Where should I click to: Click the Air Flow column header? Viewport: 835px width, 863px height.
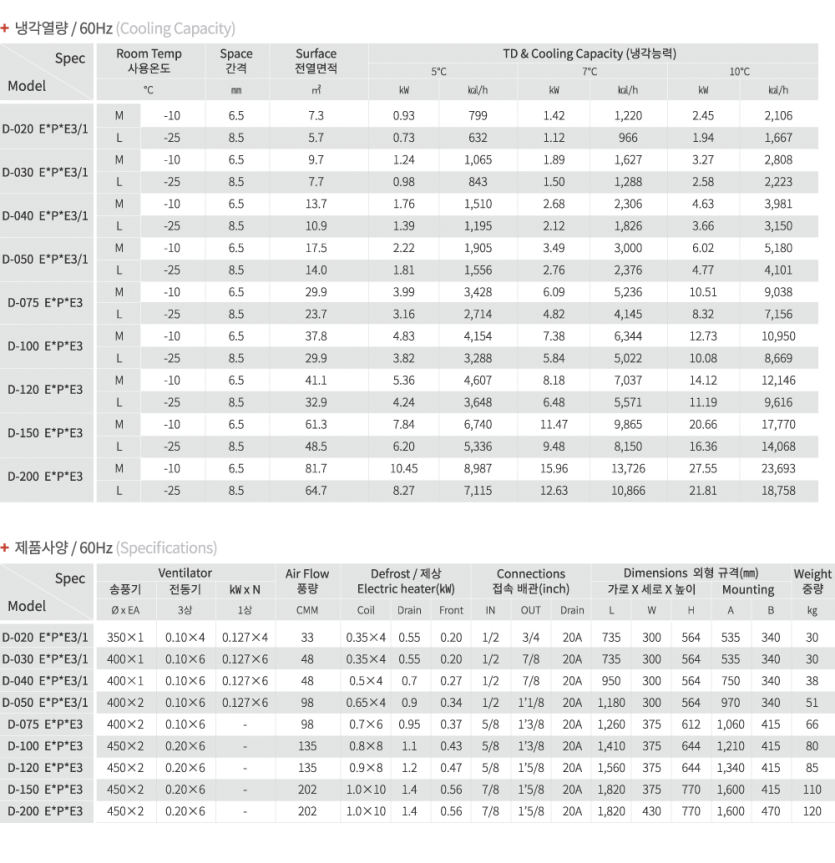tap(307, 581)
